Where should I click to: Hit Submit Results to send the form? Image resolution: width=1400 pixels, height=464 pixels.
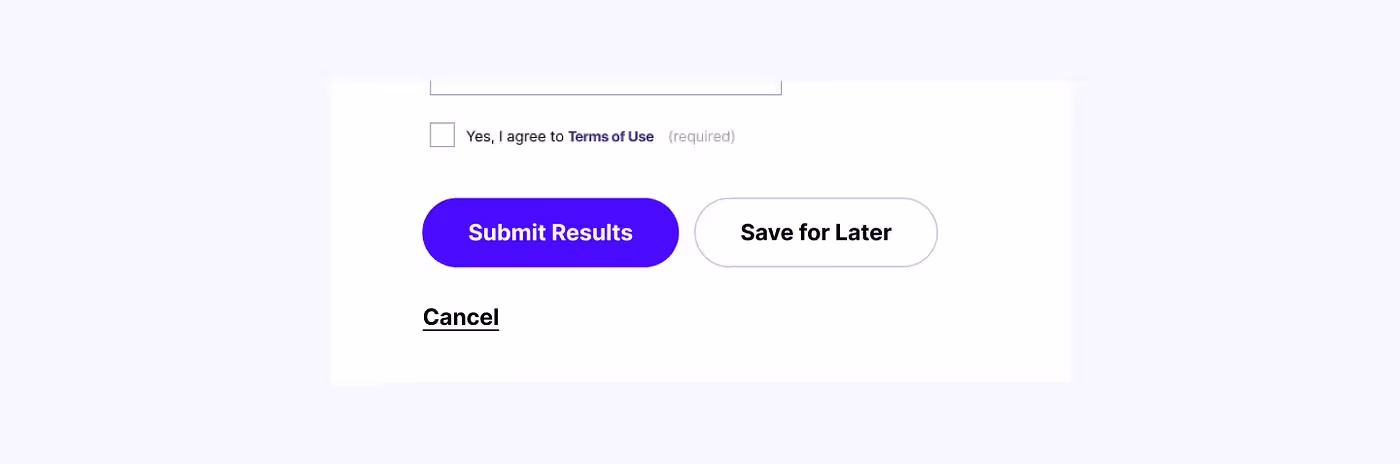click(550, 233)
